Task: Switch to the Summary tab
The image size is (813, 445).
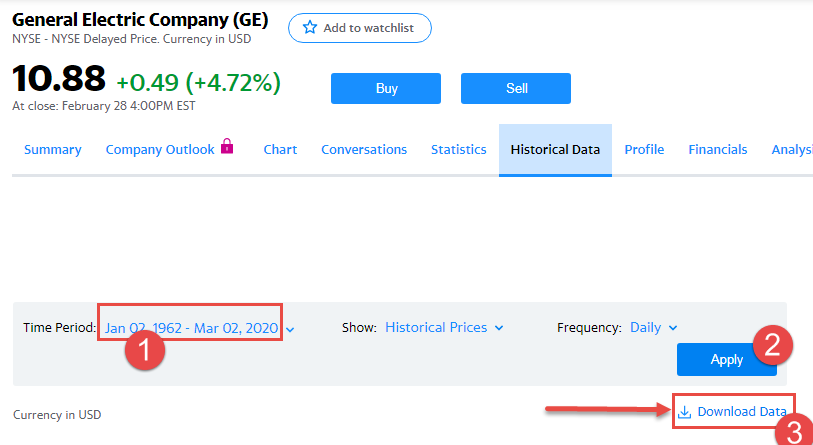Action: click(52, 150)
